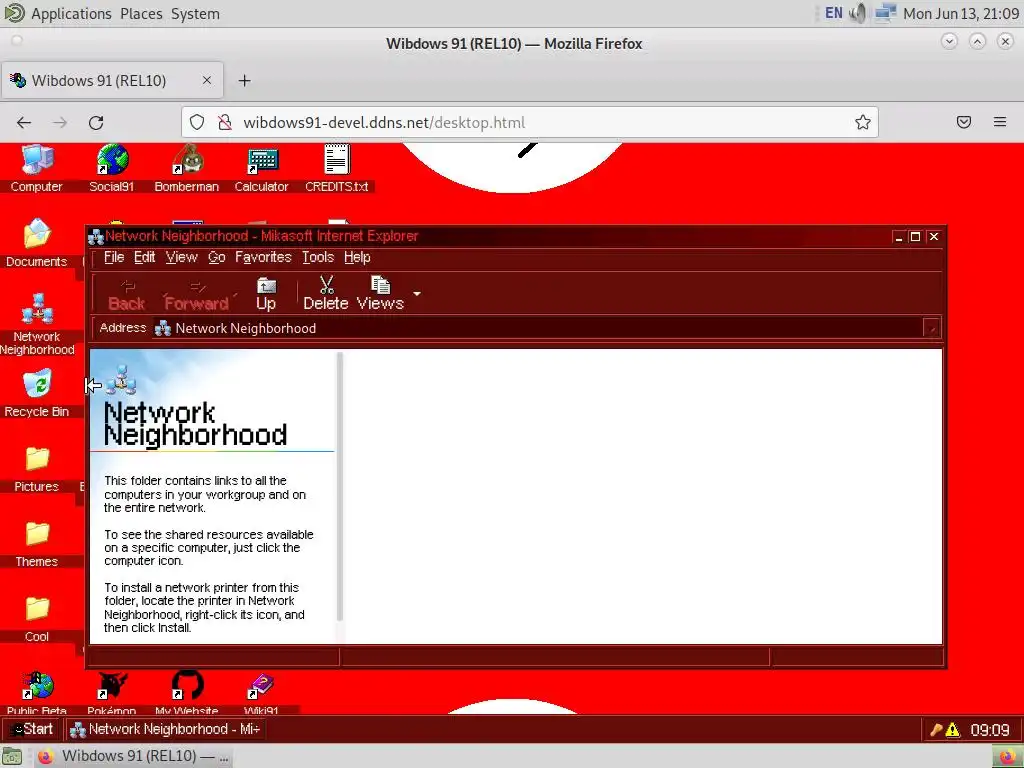The height and width of the screenshot is (768, 1024).
Task: Click the Delete scissors toolbar button
Action: (x=325, y=293)
